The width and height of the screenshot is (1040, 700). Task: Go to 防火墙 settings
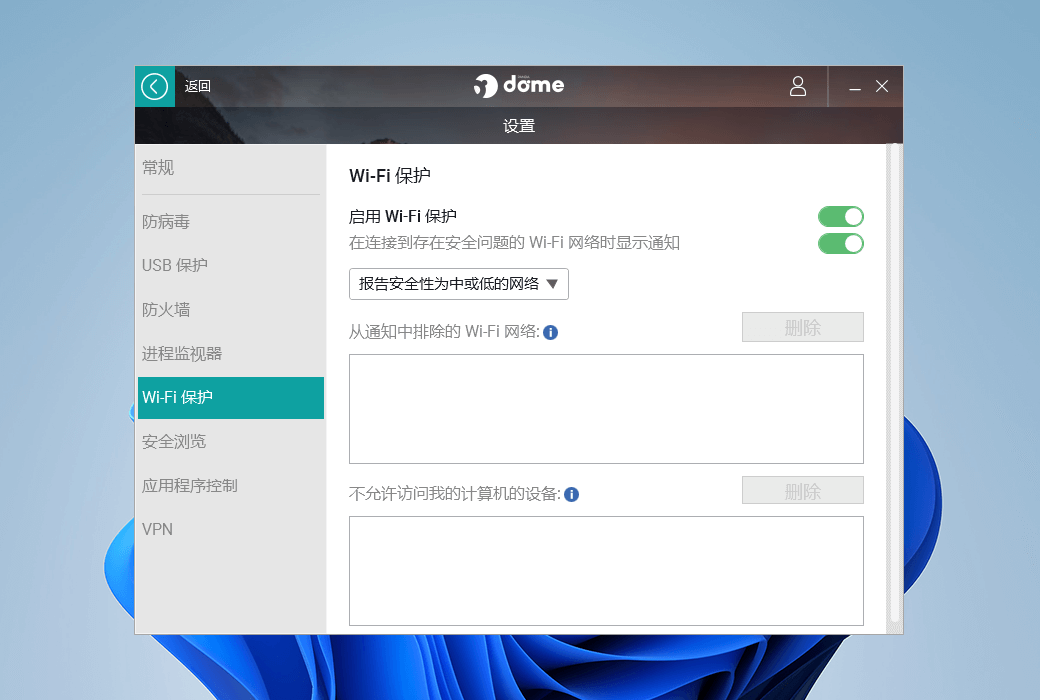click(x=166, y=310)
